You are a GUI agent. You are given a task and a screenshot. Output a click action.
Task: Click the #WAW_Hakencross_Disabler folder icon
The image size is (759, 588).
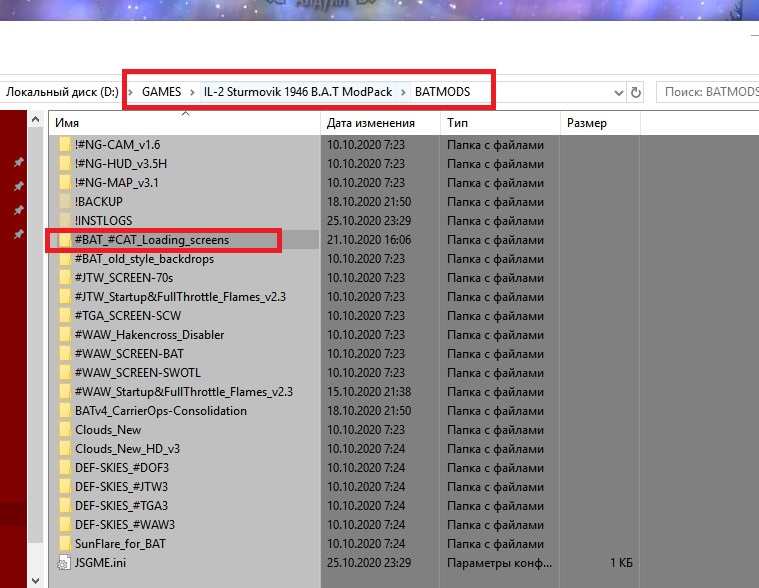65,334
